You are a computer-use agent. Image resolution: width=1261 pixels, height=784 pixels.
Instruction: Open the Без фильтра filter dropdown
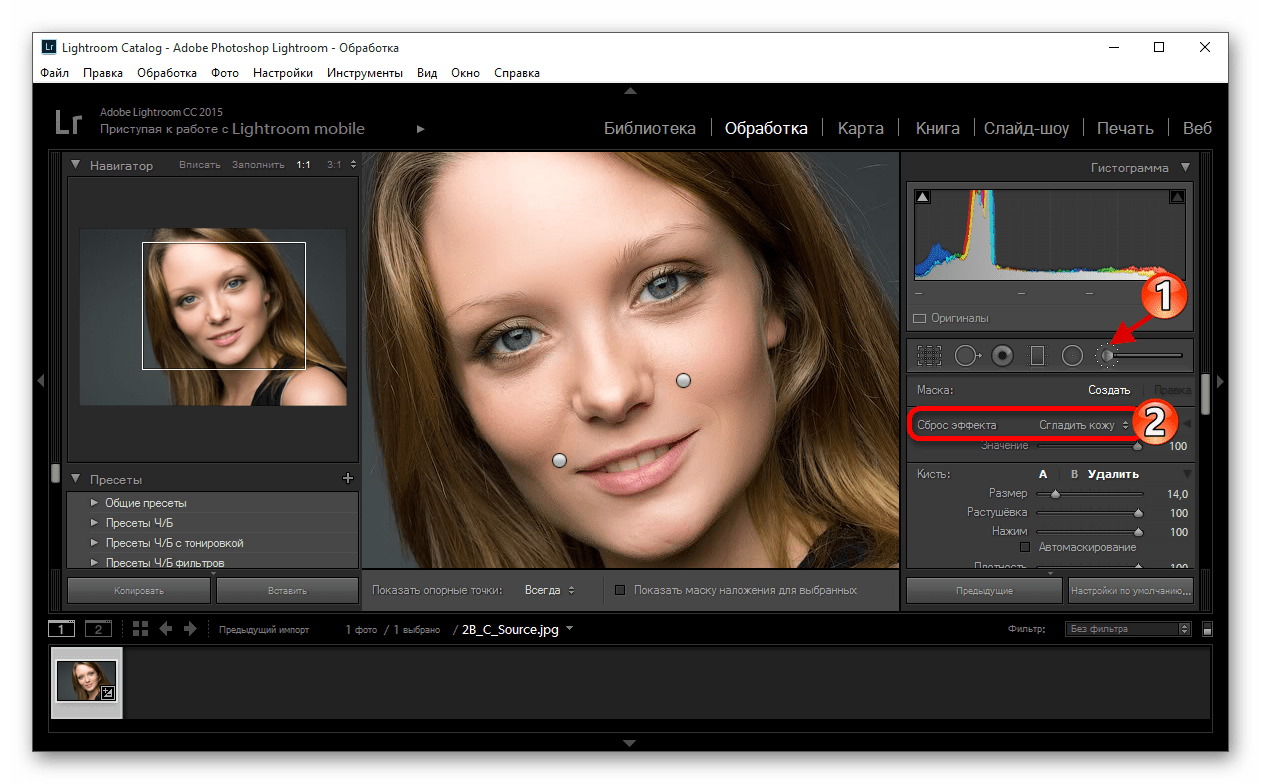pos(1128,629)
